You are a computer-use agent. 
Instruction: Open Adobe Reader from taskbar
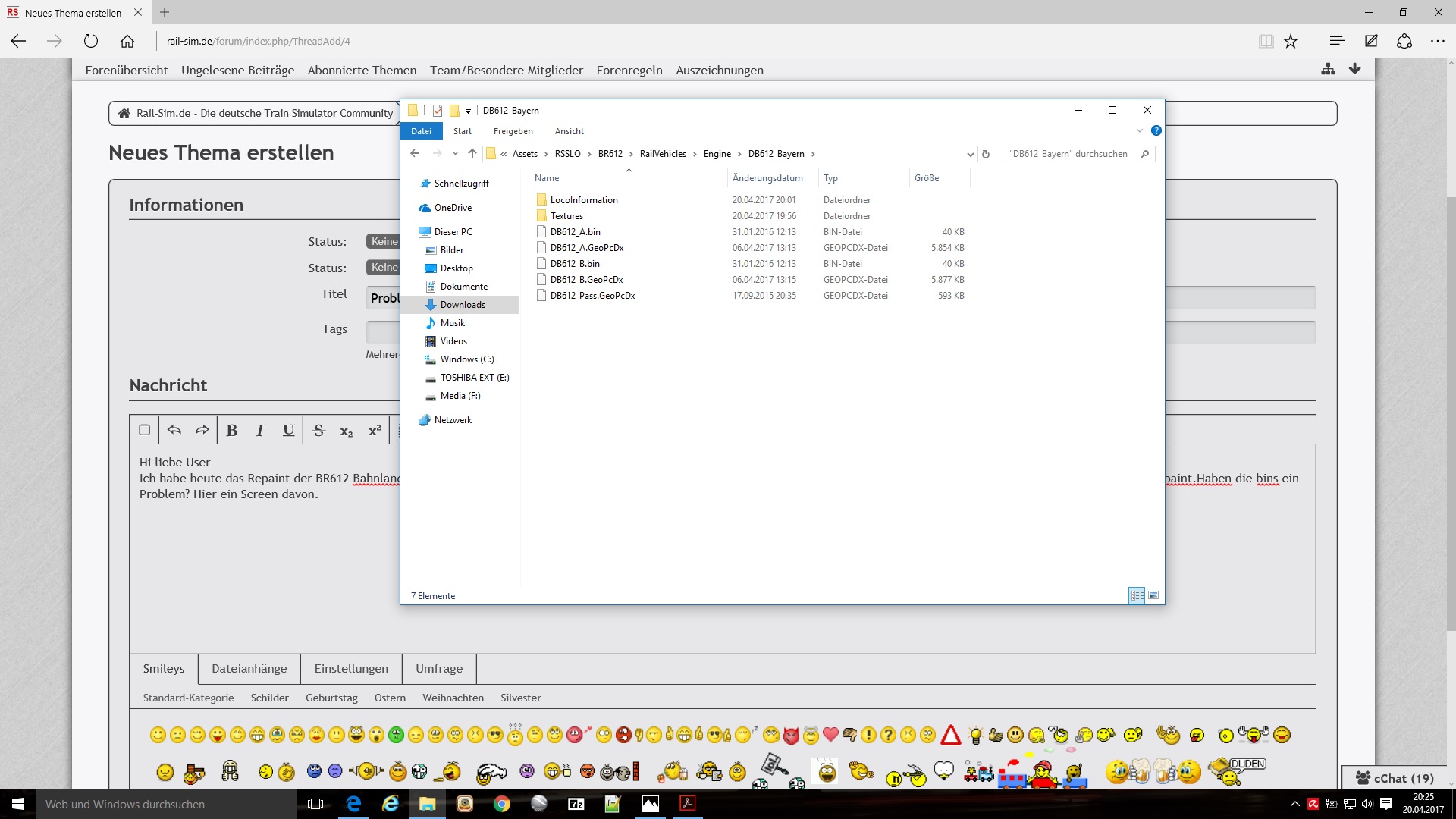(x=688, y=804)
